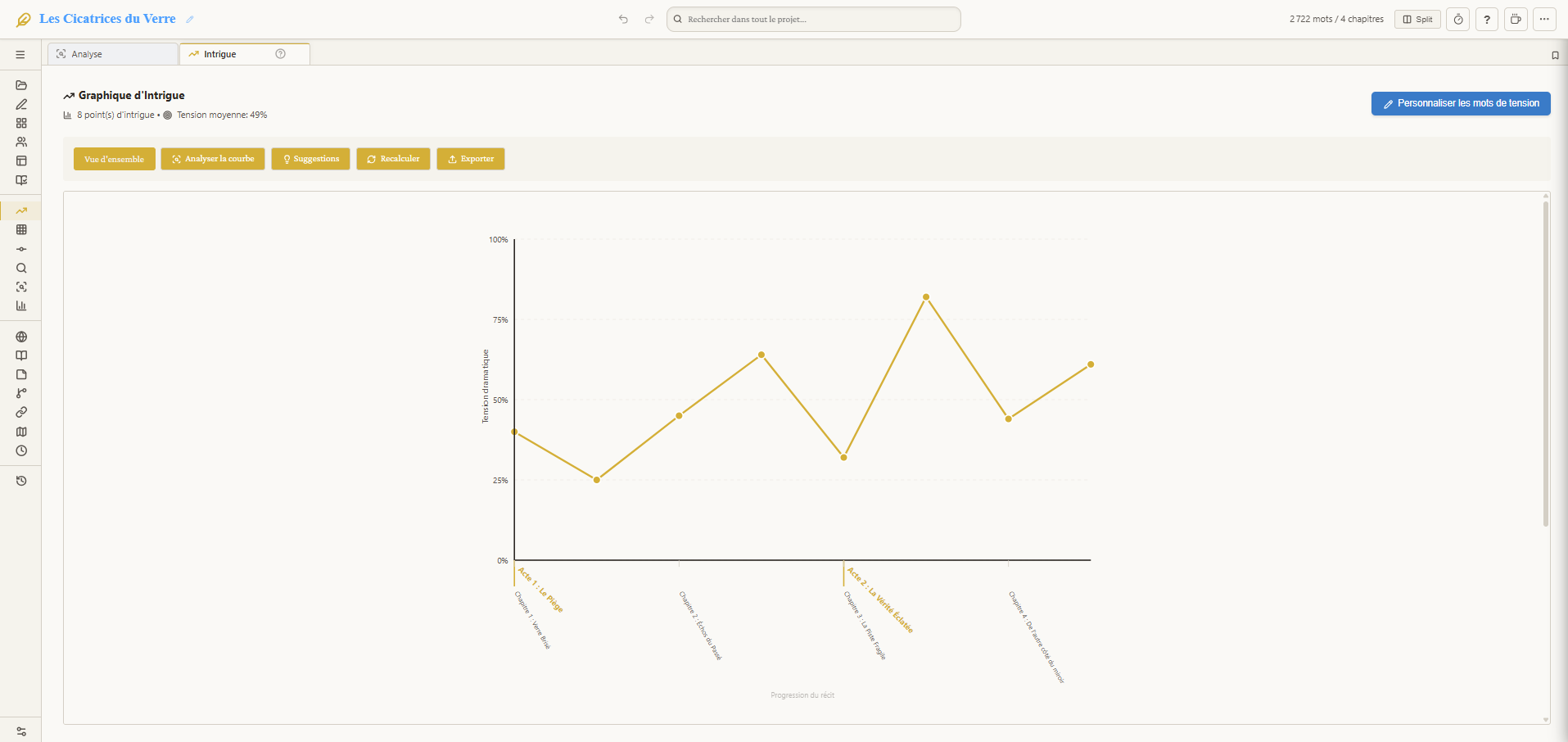1568x742 pixels.
Task: Open the settings sliders at the sidebar bottom
Action: click(21, 731)
